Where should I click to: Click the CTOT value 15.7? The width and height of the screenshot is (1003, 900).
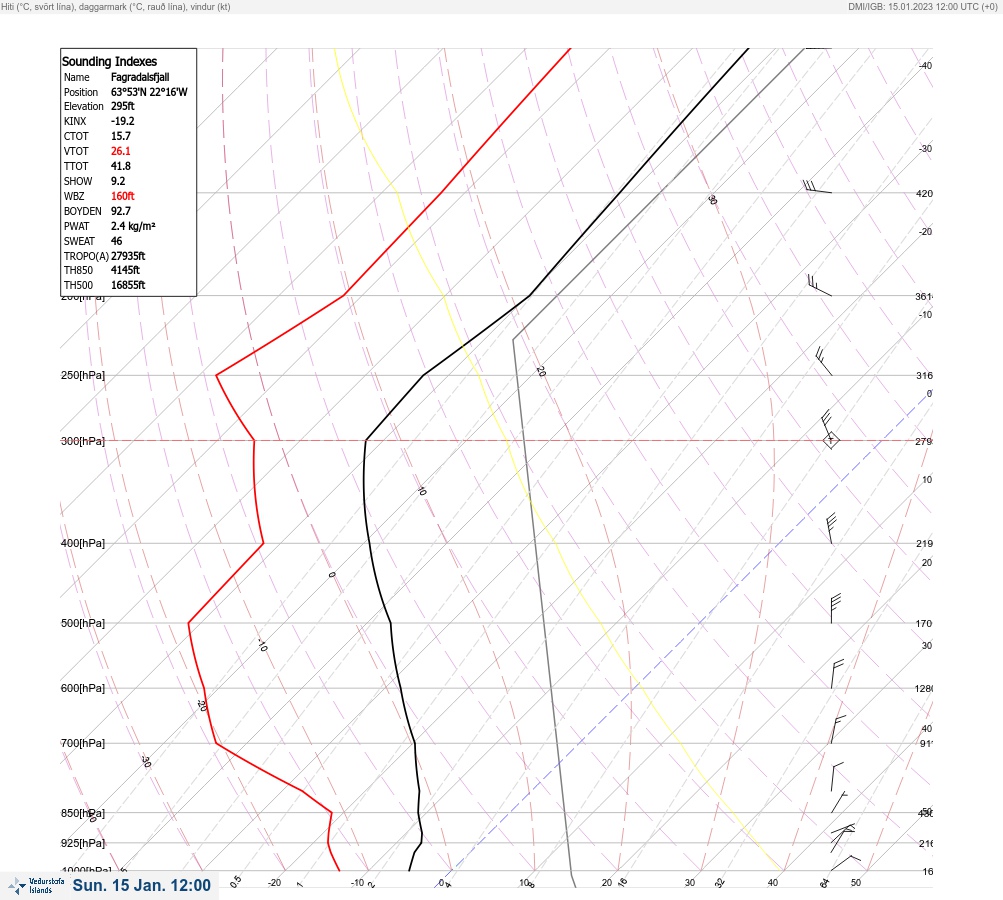121,136
